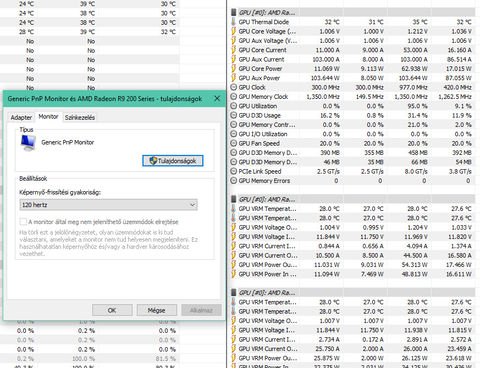This screenshot has height=368, width=480.
Task: Click the round icon beside PCIe Link Speed
Action: point(233,171)
